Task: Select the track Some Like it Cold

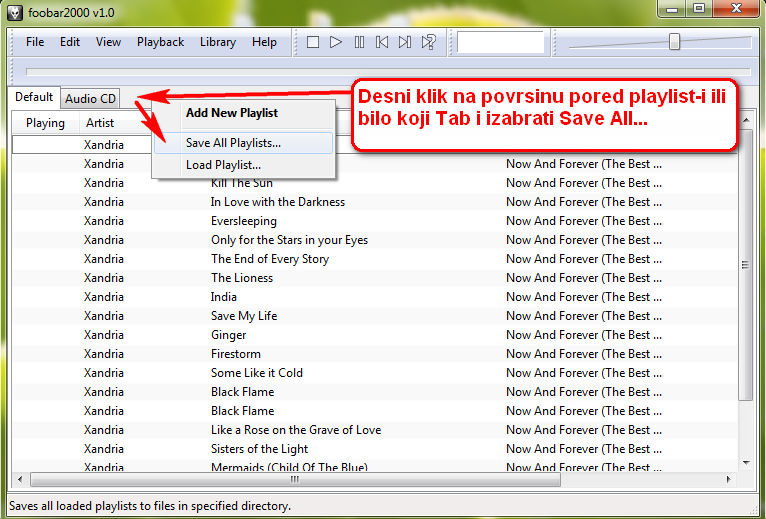Action: (257, 373)
